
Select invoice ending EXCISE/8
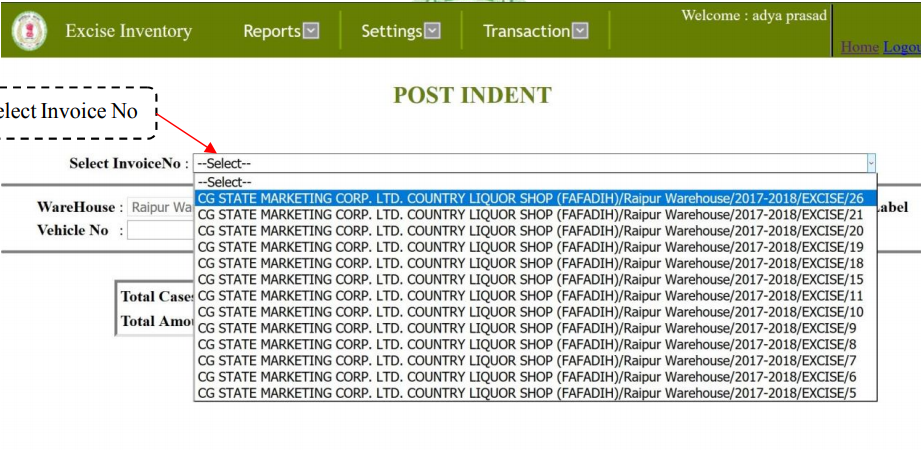(535, 344)
